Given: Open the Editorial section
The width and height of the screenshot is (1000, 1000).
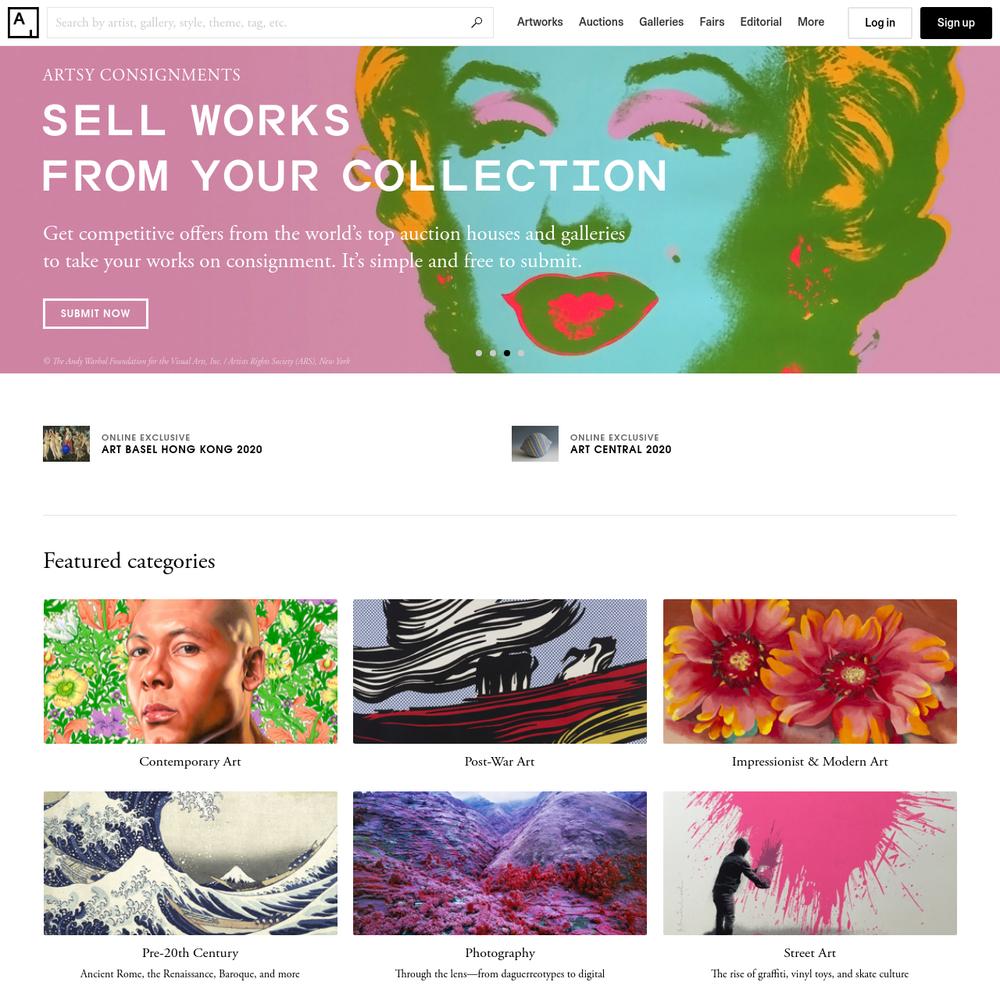Looking at the screenshot, I should coord(761,22).
